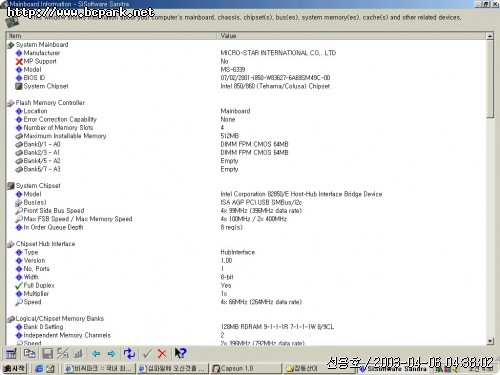The height and width of the screenshot is (375, 500).
Task: Select the BIOS ID row
Action: 246,78
